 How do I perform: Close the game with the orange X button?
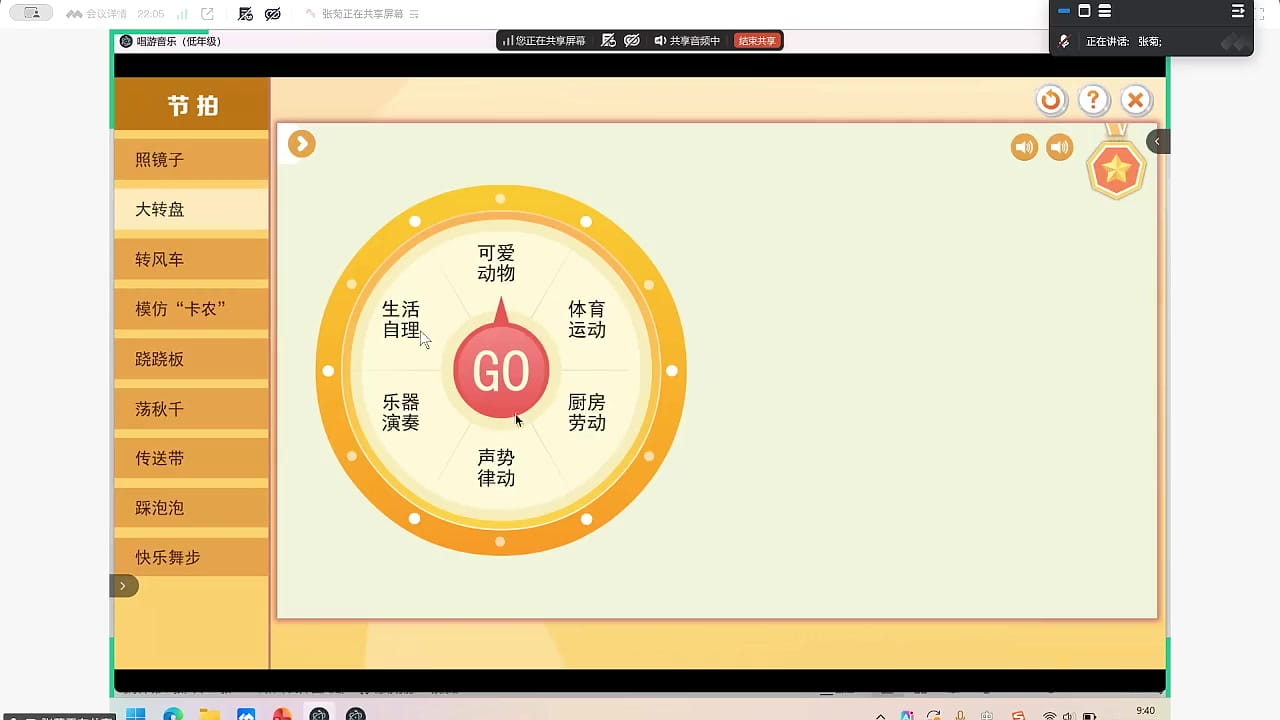pos(1135,100)
